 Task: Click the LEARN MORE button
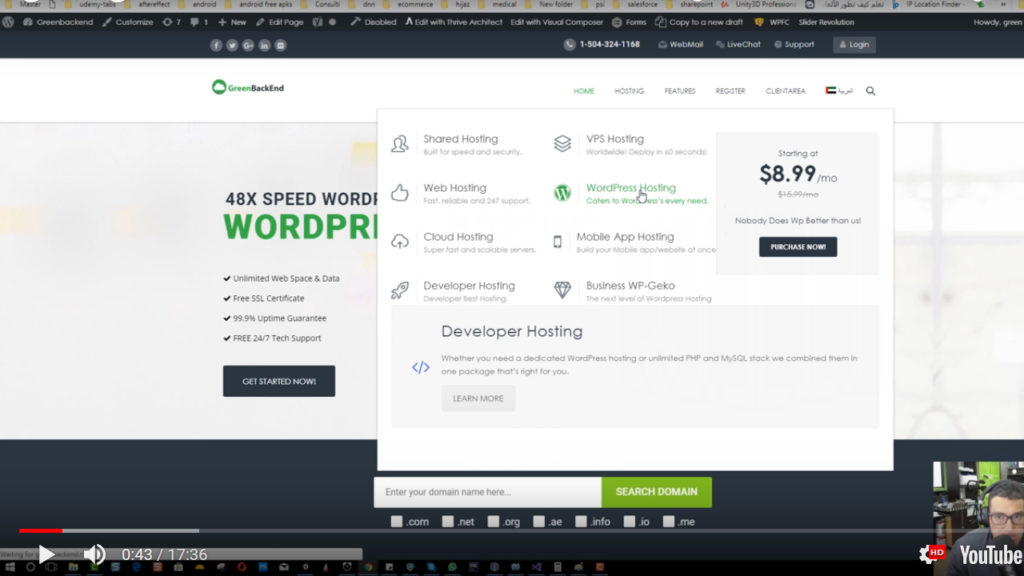(478, 398)
